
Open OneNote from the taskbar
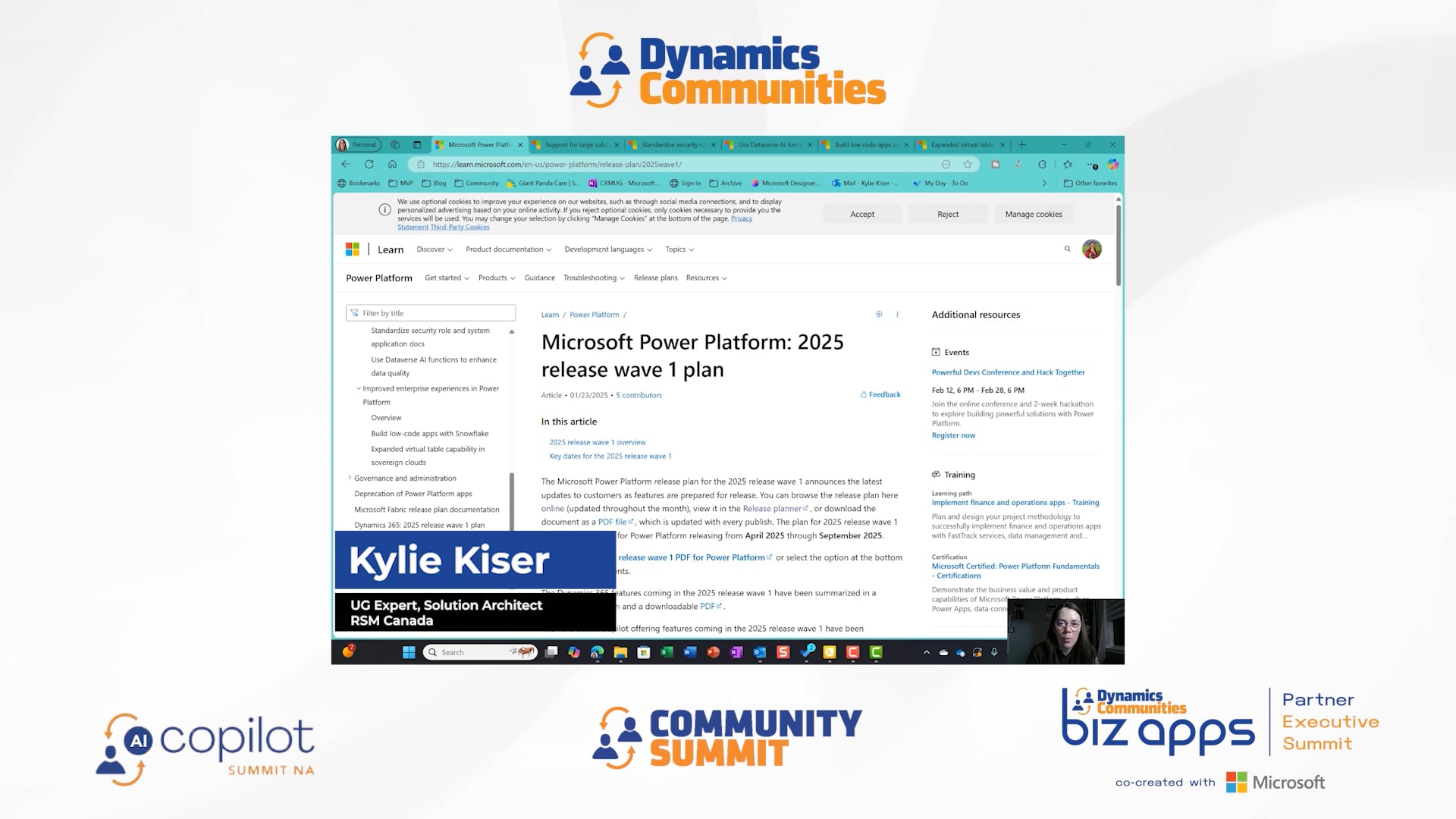pyautogui.click(x=736, y=652)
